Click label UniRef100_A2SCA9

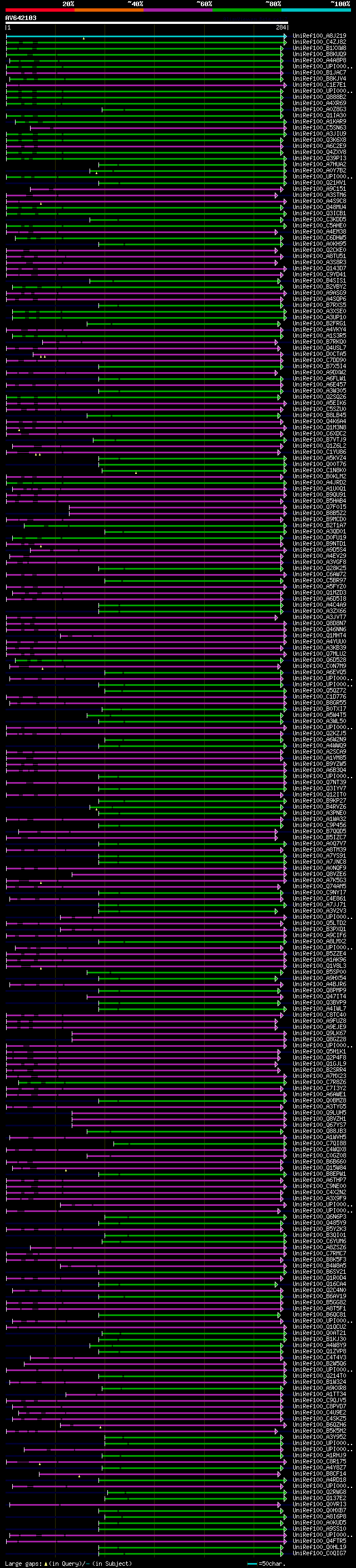click(x=319, y=751)
